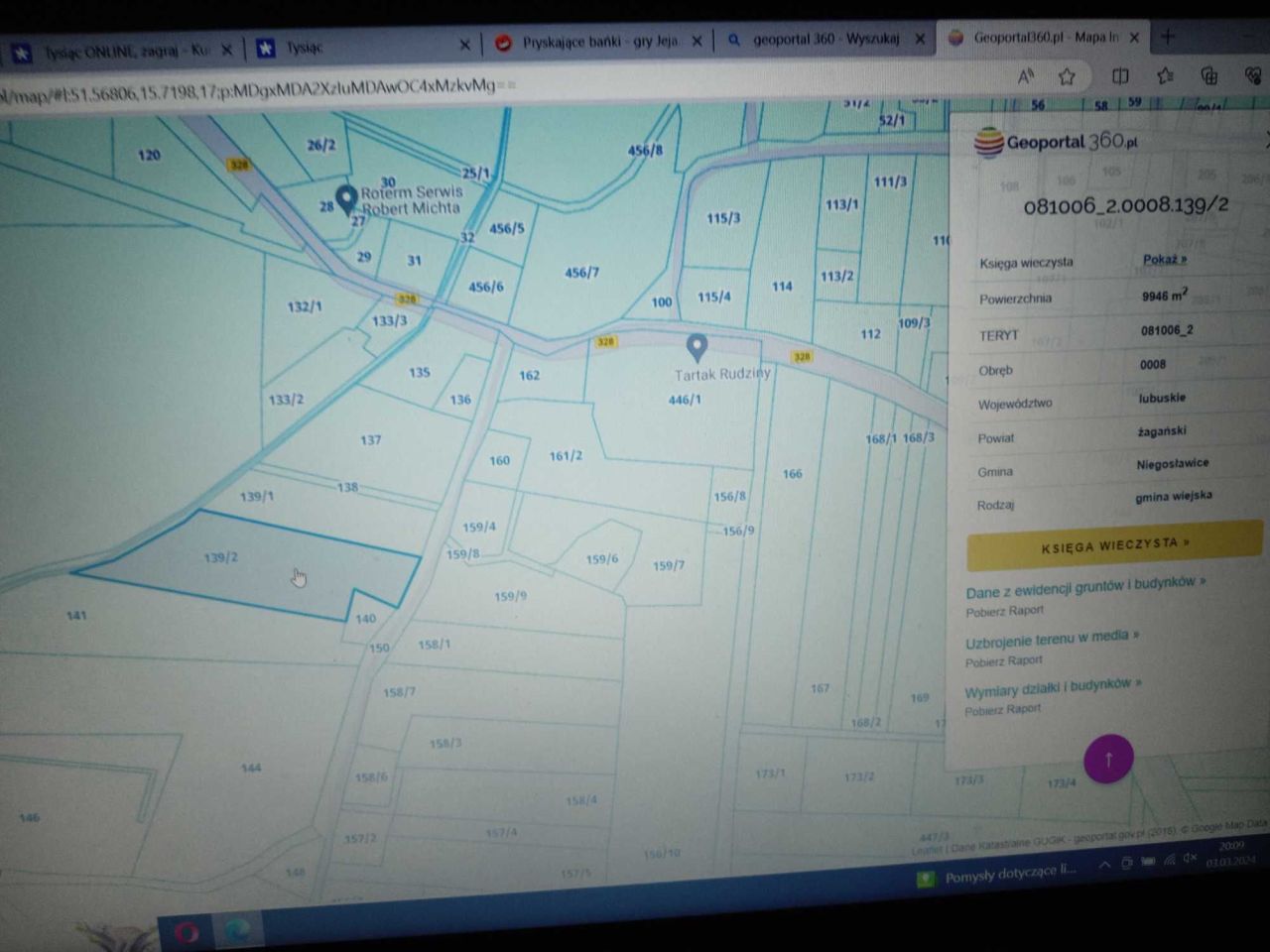
Task: Click the yellow KSIĘGA WIECZYSTA button
Action: [x=1115, y=545]
